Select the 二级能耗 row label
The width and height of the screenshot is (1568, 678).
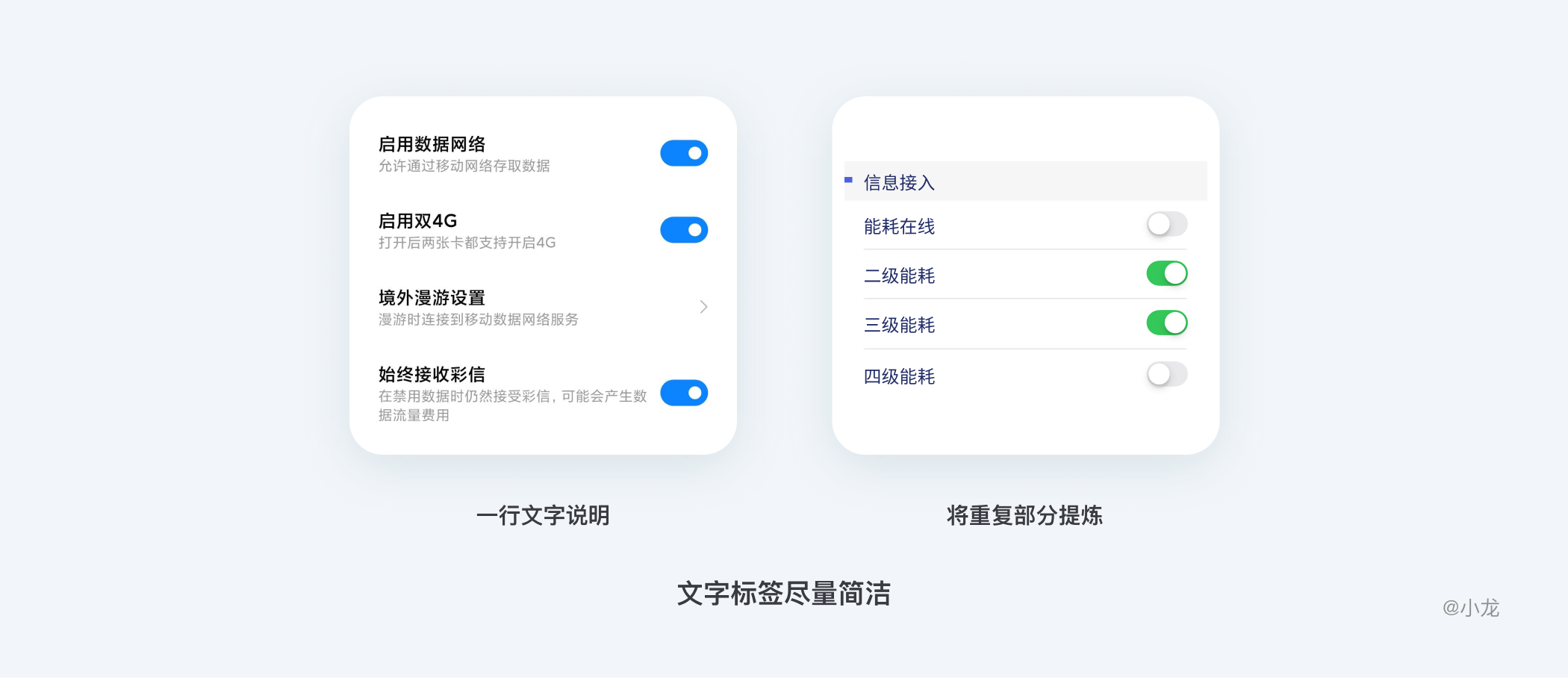point(899,276)
